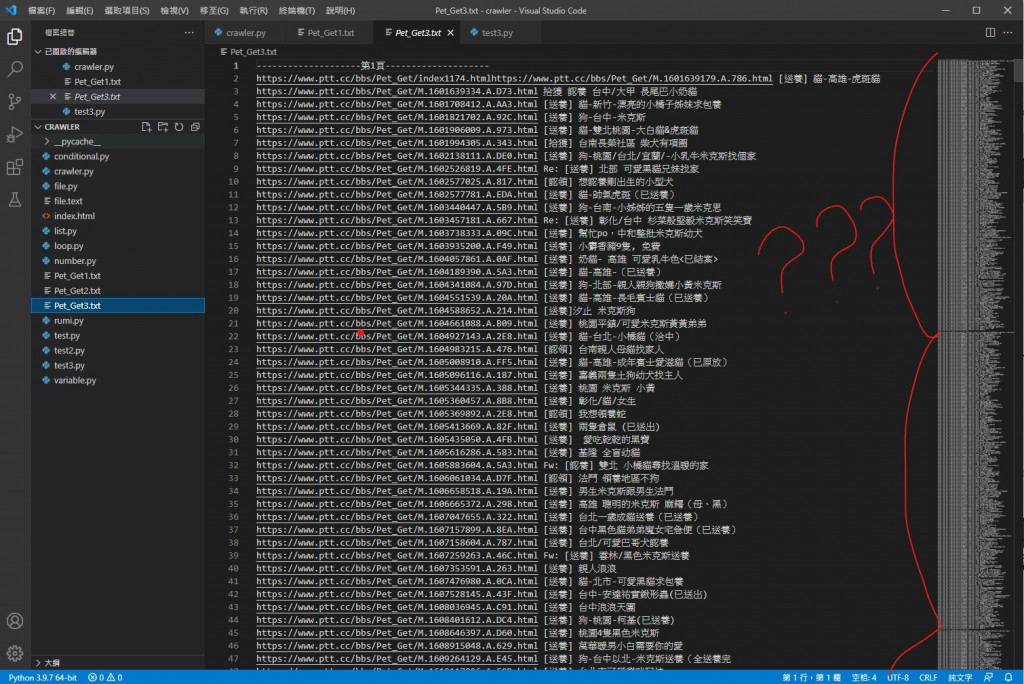Open explorer panel more actions menu
The height and width of the screenshot is (684, 1024).
click(x=189, y=33)
